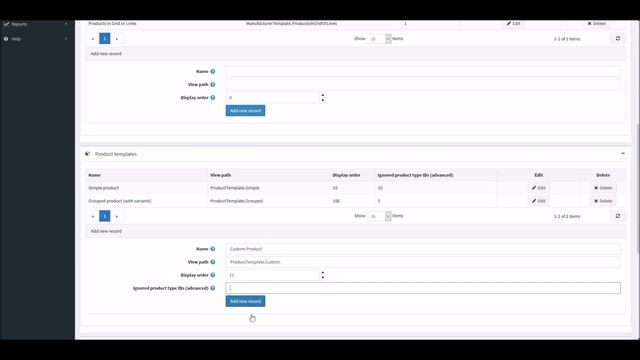Select page 1 in manufacturer templates pager
This screenshot has height=360, width=640.
click(x=104, y=39)
